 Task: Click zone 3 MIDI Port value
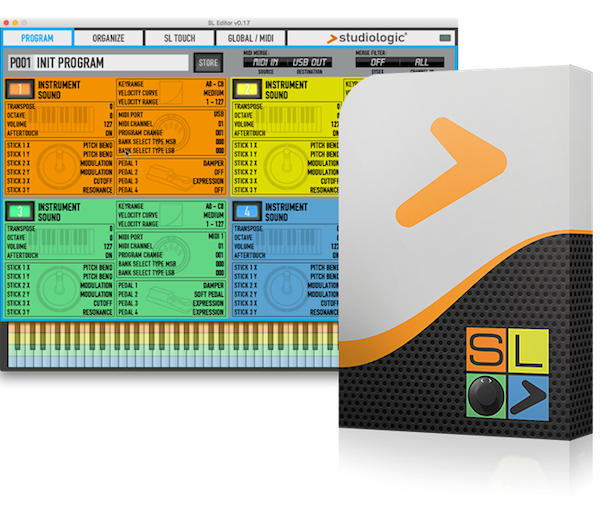pos(211,236)
